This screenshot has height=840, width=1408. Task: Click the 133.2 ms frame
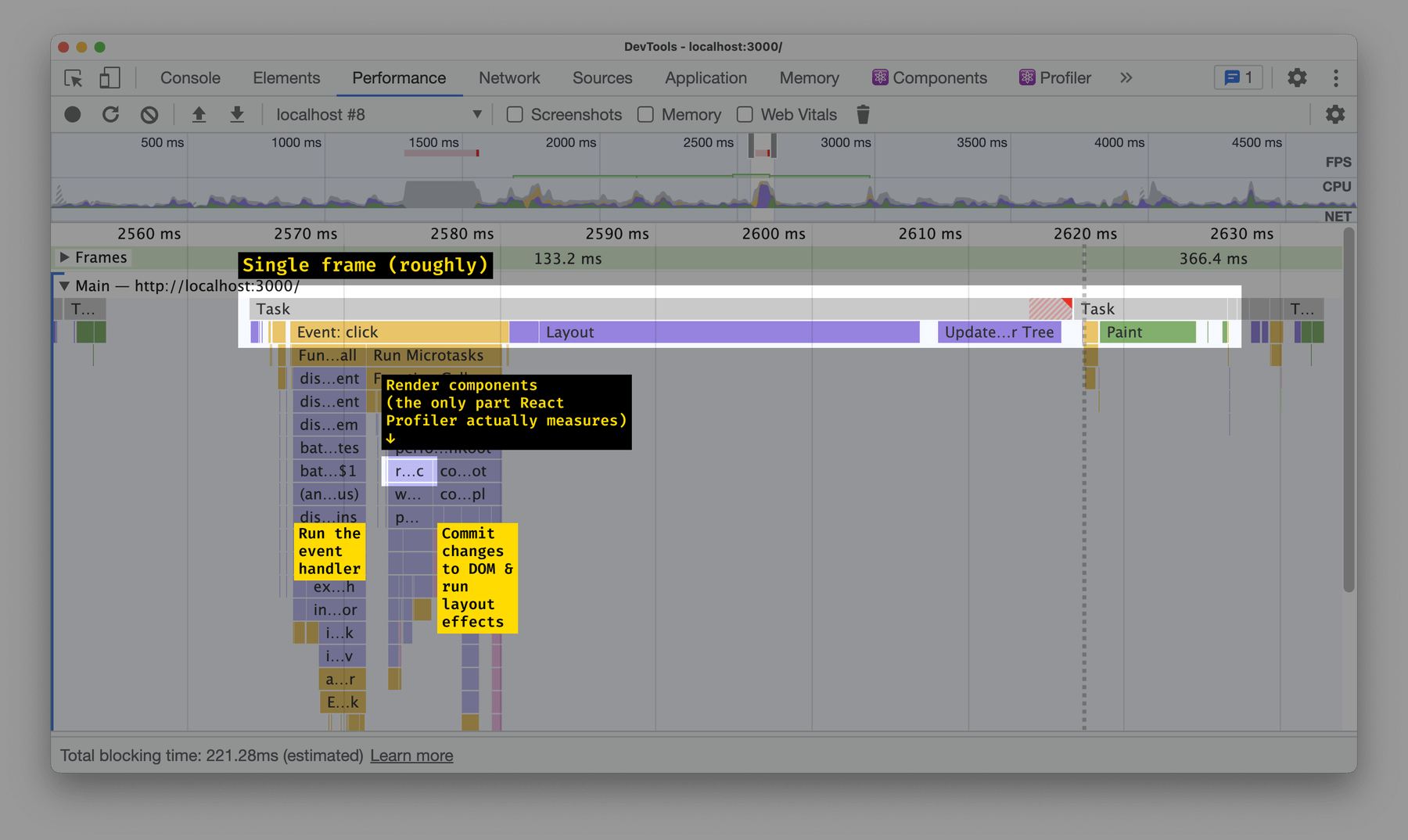[x=568, y=259]
